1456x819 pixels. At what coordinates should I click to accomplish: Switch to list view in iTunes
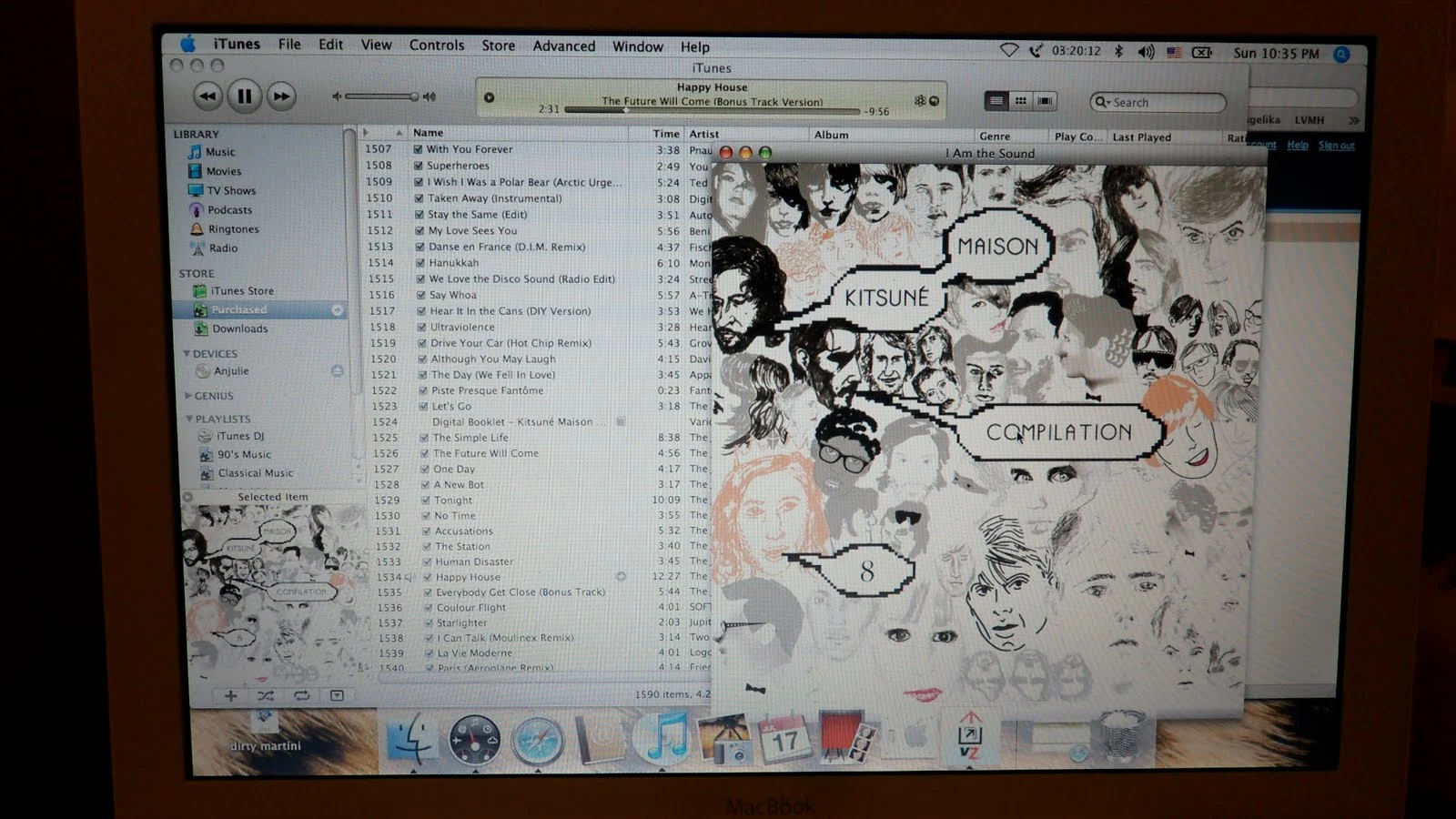click(996, 101)
